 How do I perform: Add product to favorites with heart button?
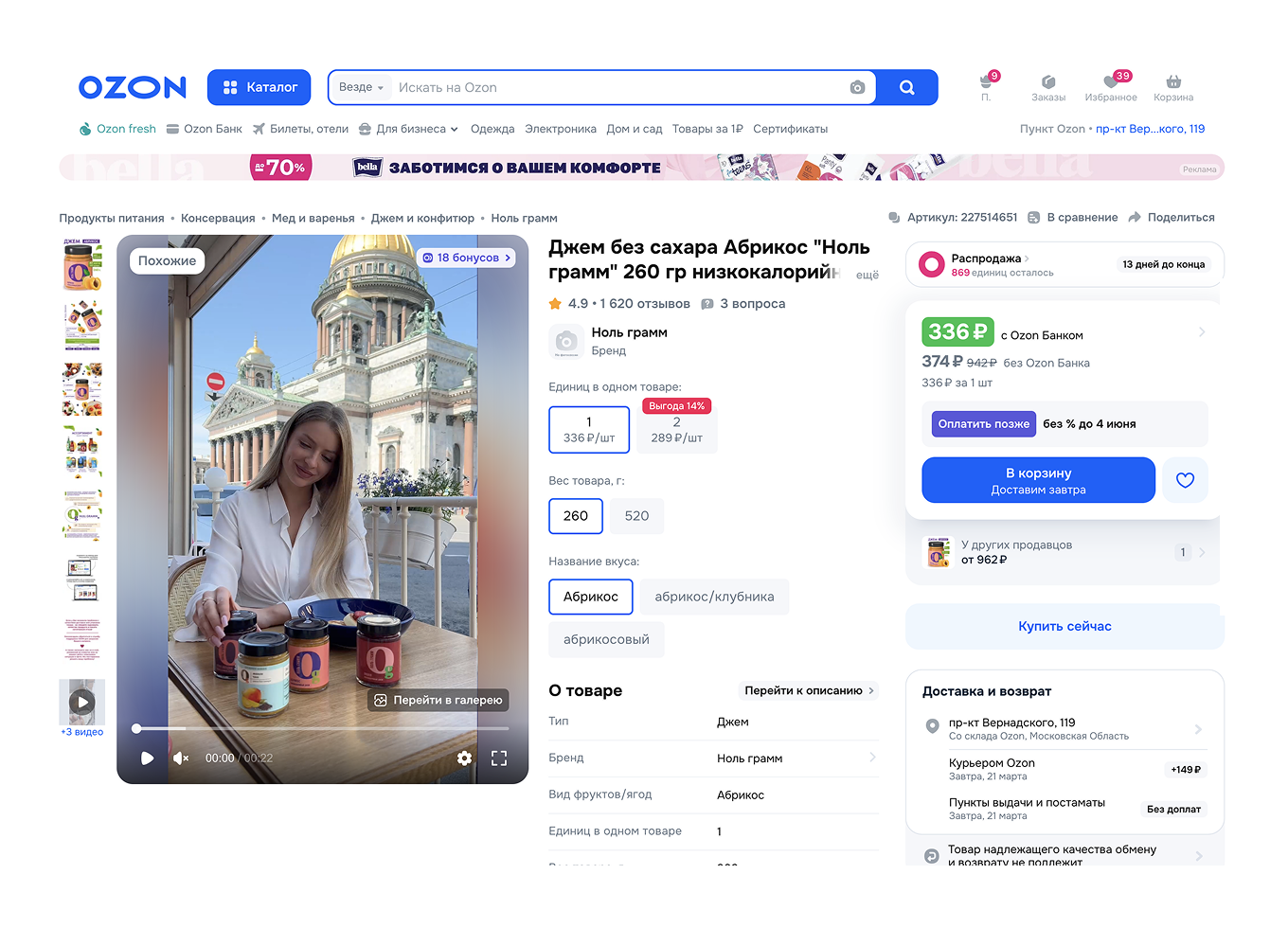click(1185, 480)
